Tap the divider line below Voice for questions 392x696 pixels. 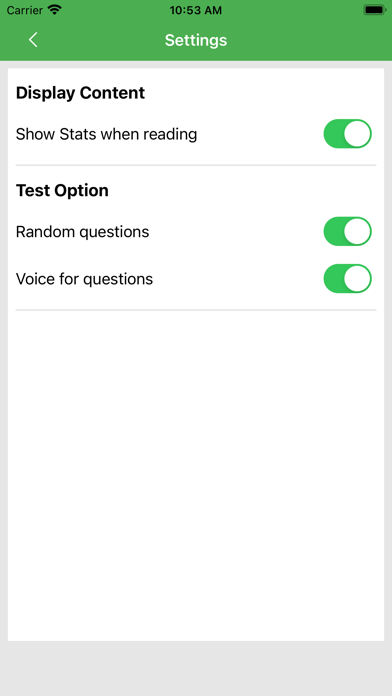click(x=196, y=310)
